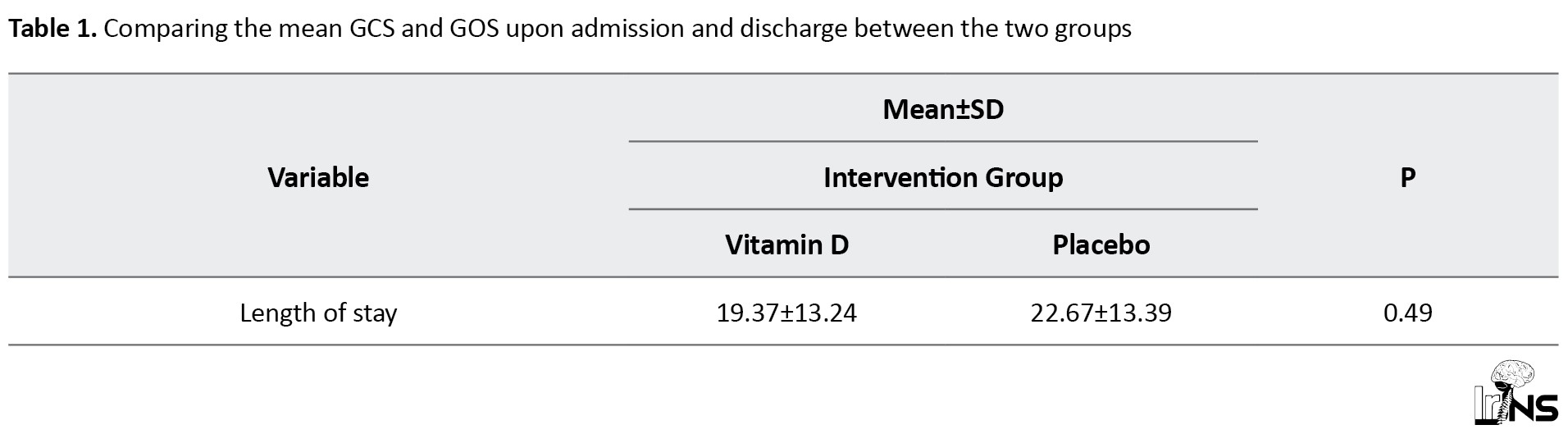Select the 'GCS' abbreviation in the caption
Screen dimensions: 1568x434
372,29
